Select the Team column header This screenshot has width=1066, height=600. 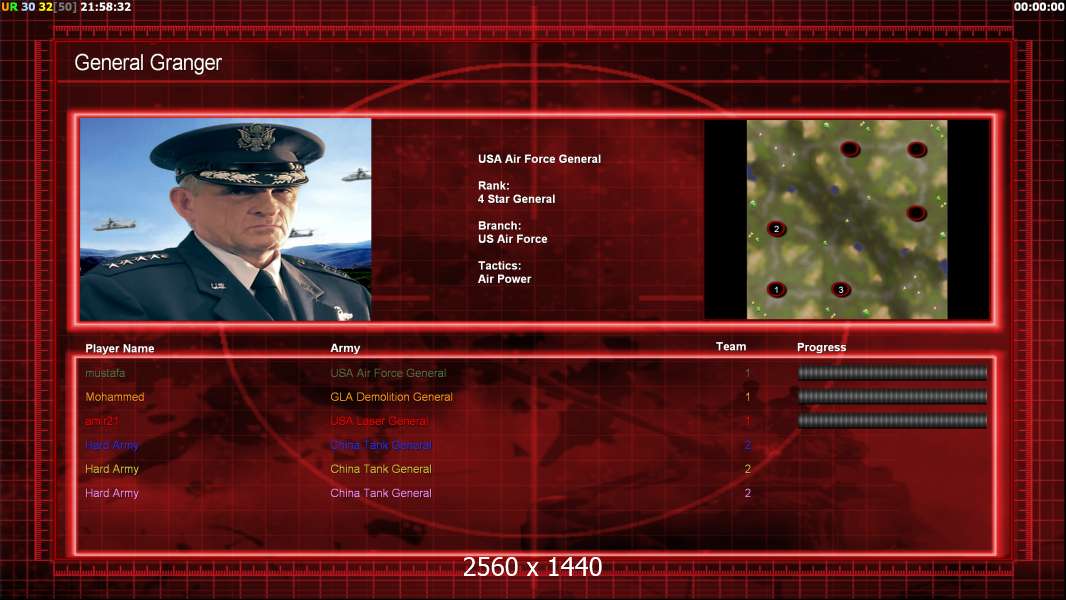[731, 347]
